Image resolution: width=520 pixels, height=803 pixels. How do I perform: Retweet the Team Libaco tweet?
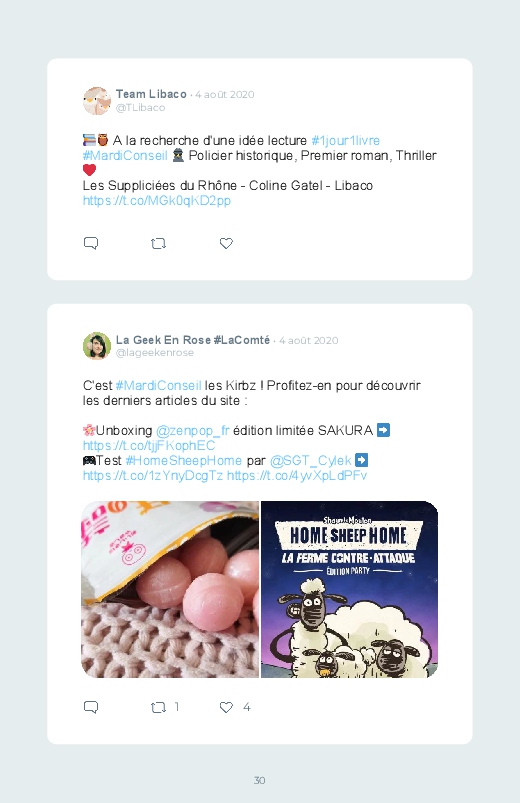coord(158,244)
